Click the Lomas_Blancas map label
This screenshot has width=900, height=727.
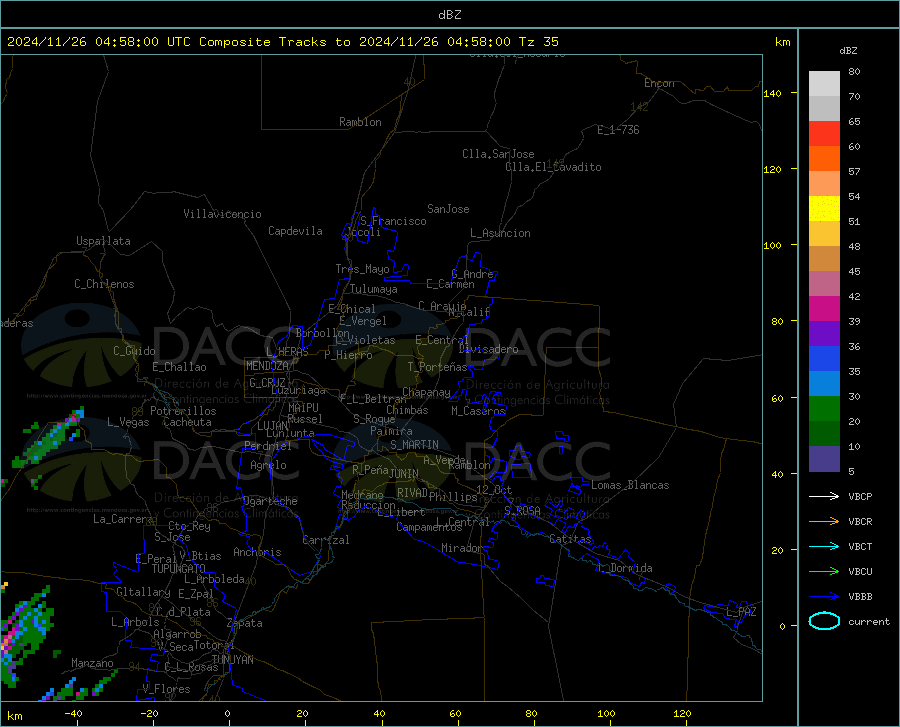click(630, 485)
